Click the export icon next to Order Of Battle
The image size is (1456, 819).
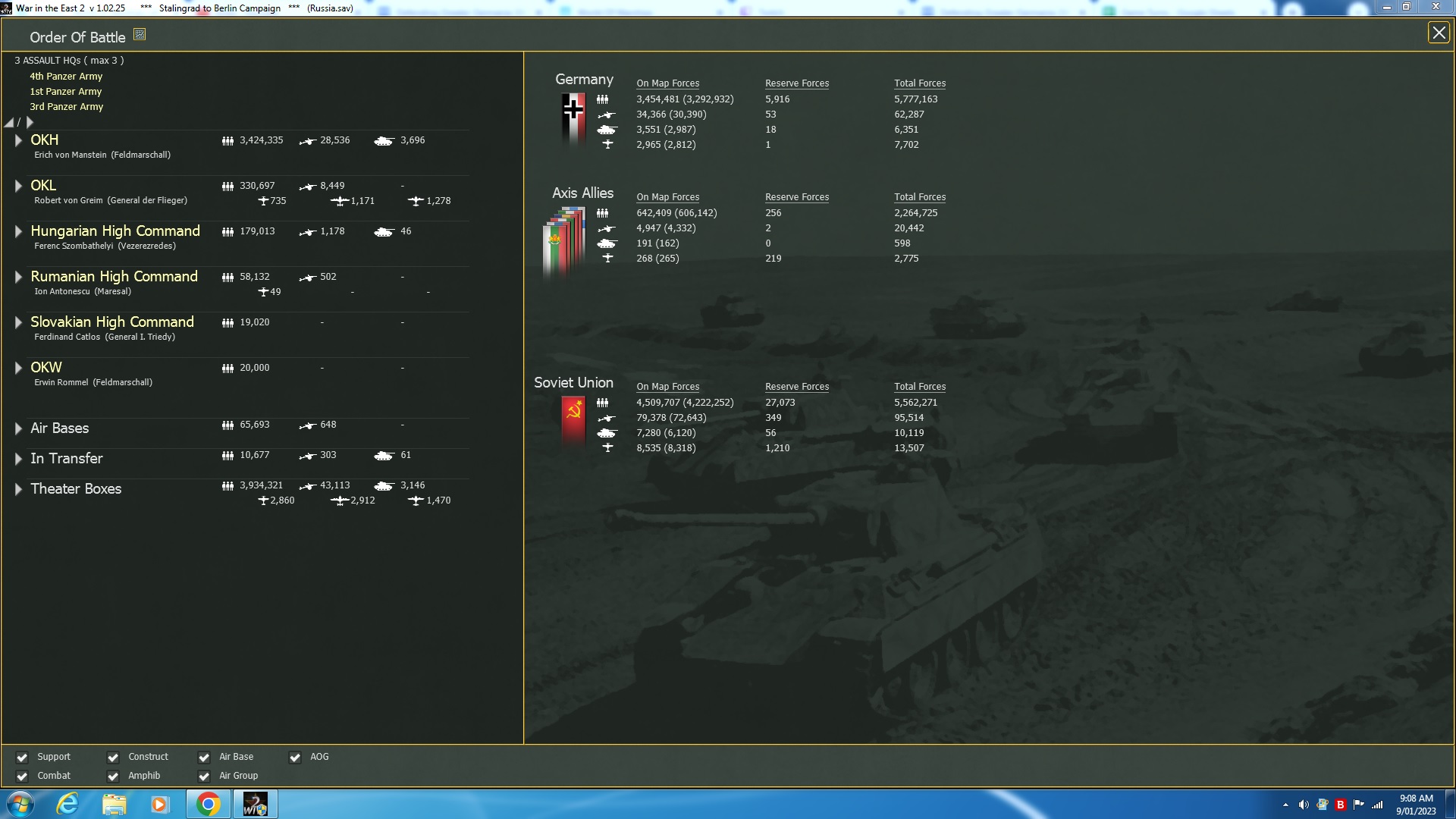[140, 35]
